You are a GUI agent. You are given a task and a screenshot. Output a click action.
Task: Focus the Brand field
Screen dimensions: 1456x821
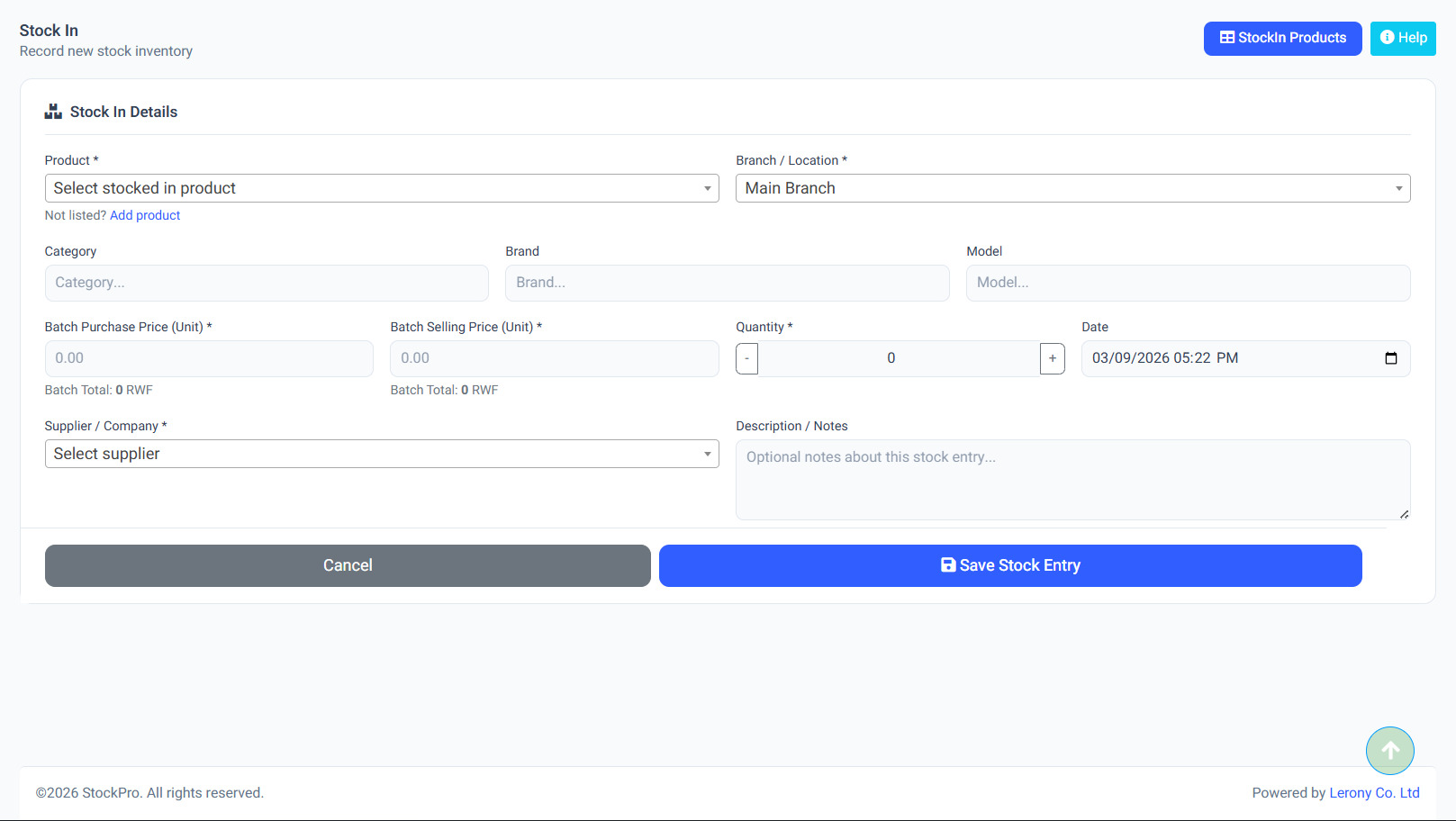727,283
